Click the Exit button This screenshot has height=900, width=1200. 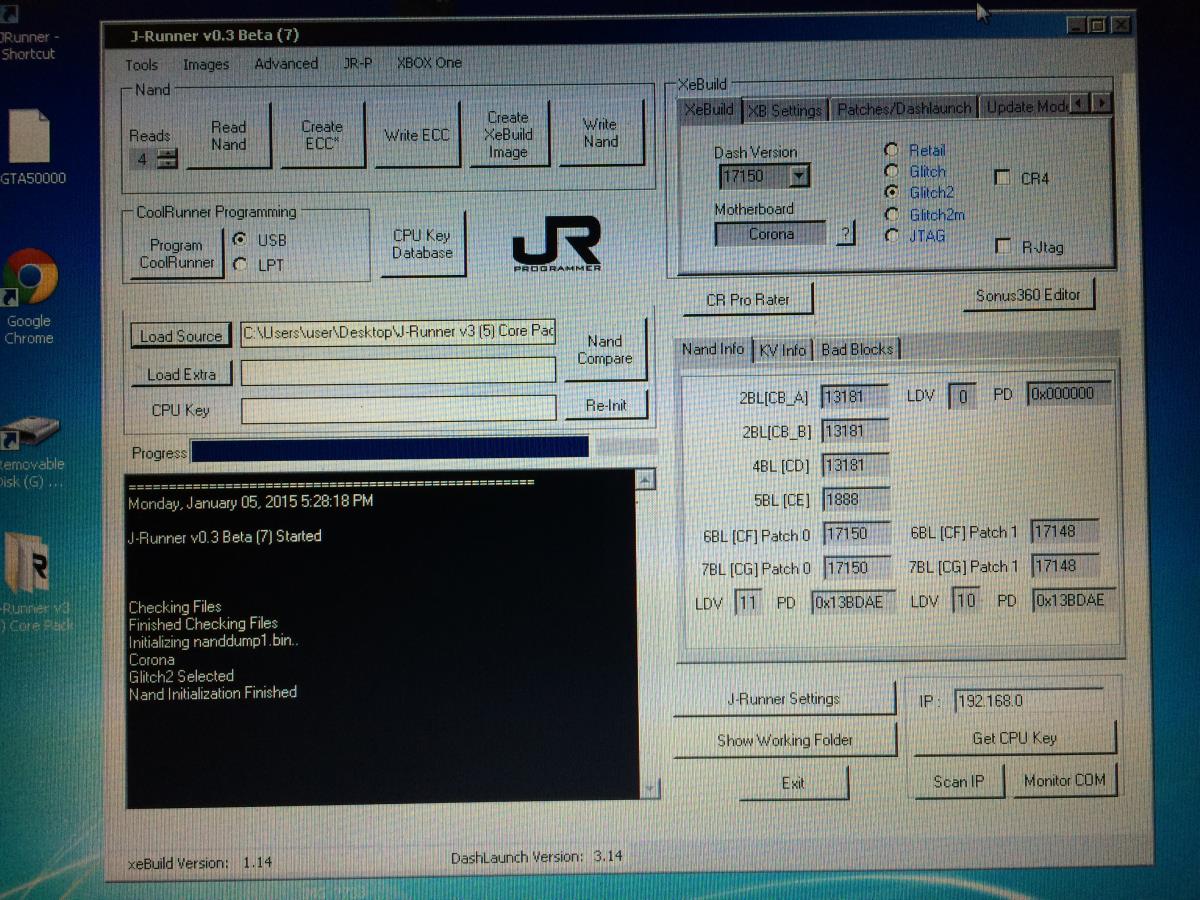coord(793,783)
